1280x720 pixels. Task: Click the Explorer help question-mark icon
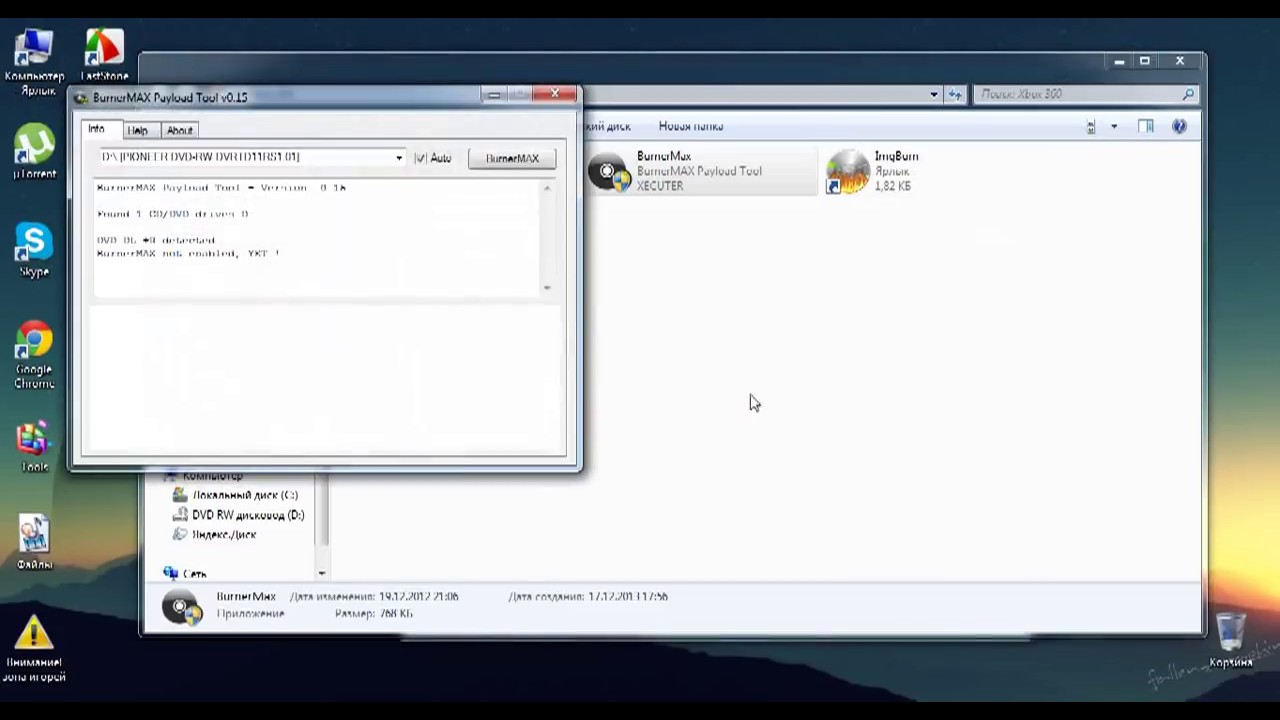point(1179,126)
